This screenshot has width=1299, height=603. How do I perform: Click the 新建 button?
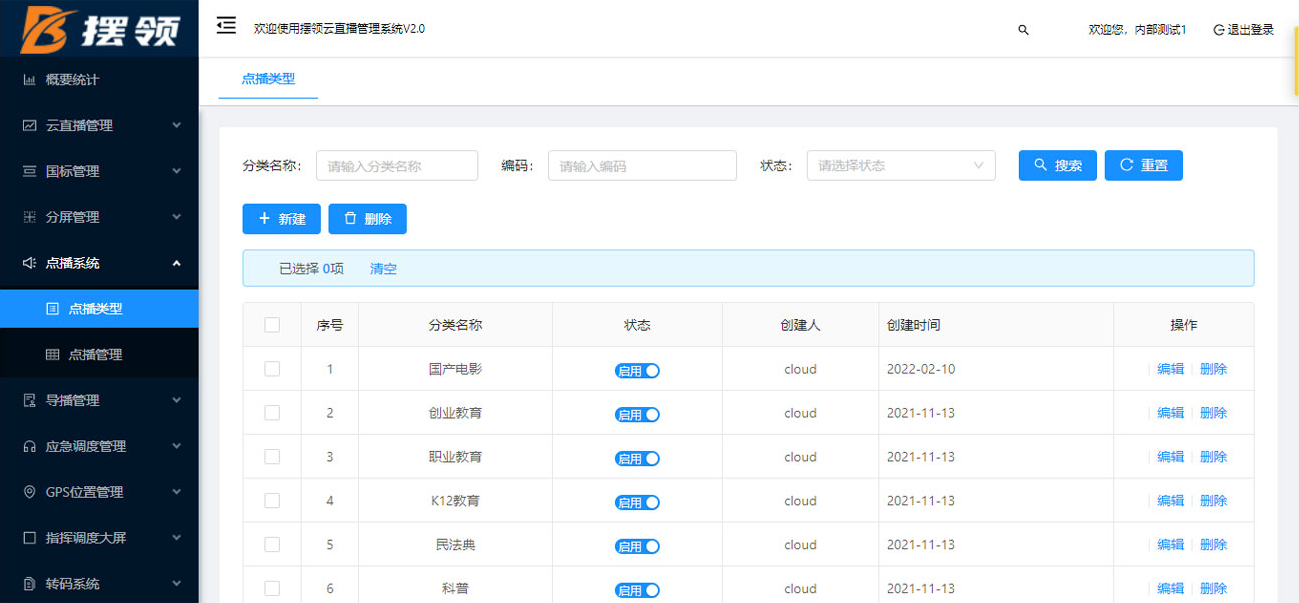(x=281, y=219)
